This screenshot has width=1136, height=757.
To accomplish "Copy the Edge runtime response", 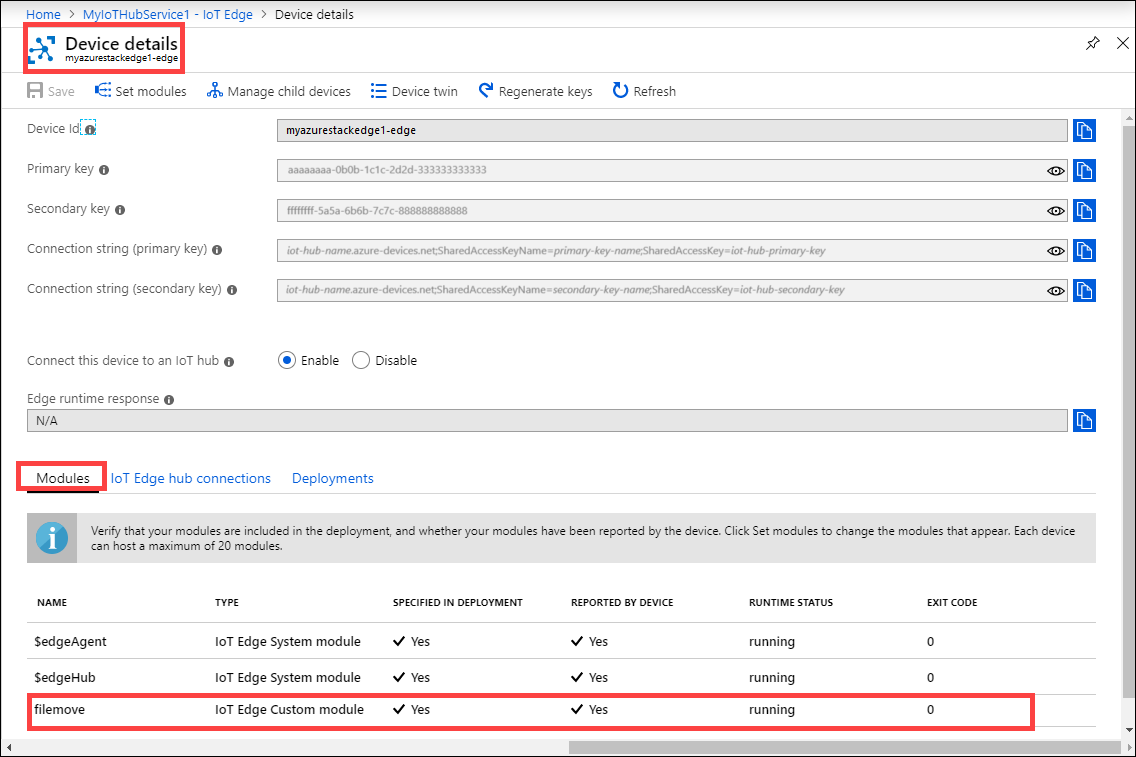I will [x=1084, y=420].
